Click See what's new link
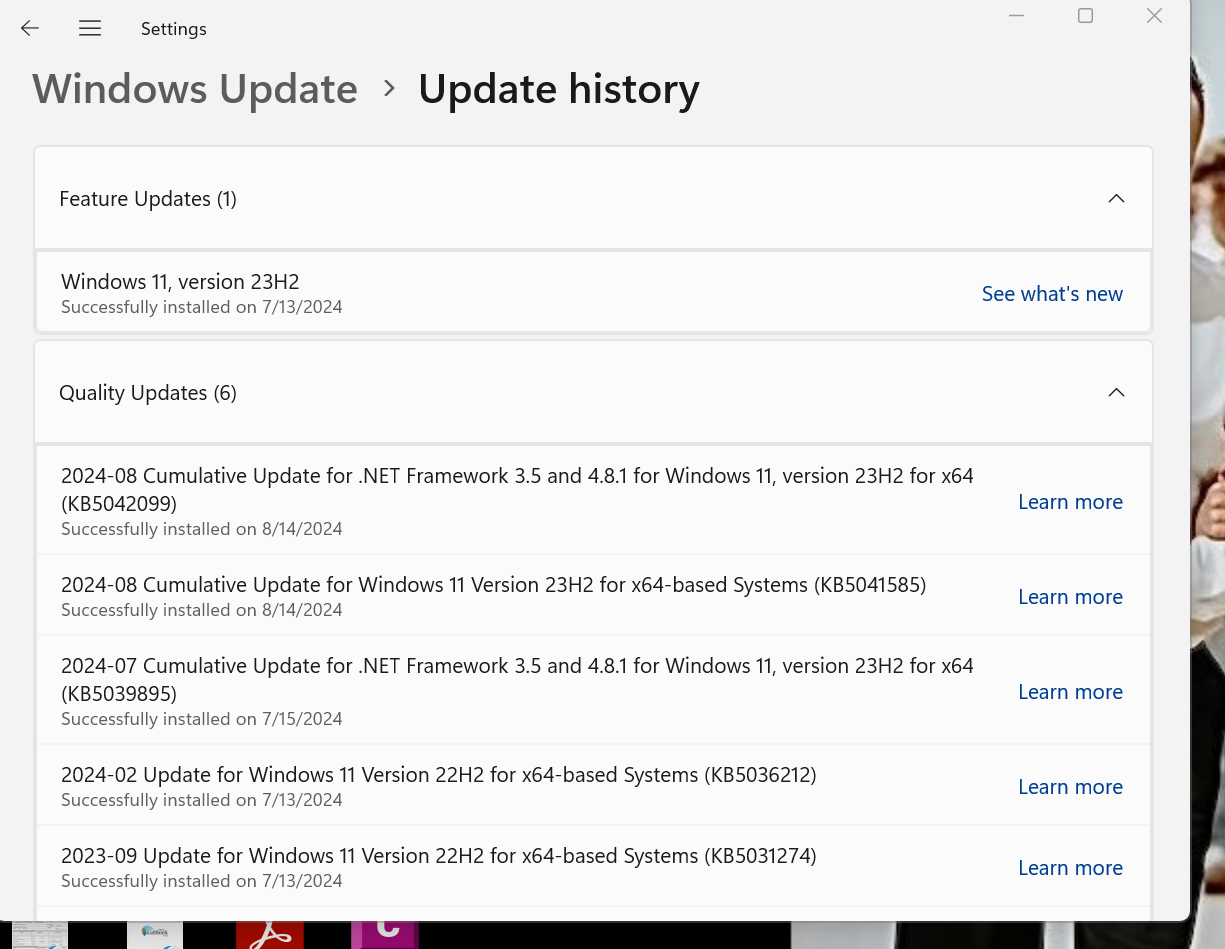The width and height of the screenshot is (1225, 949). click(1052, 294)
